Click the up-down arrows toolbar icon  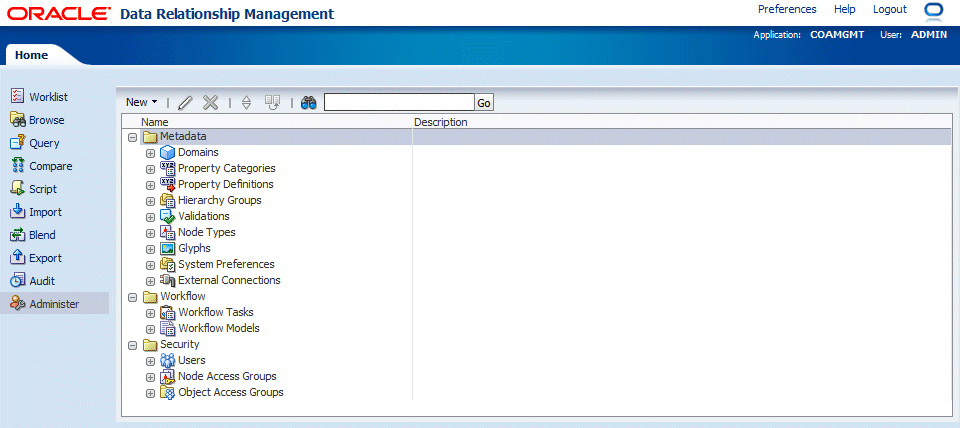247,103
